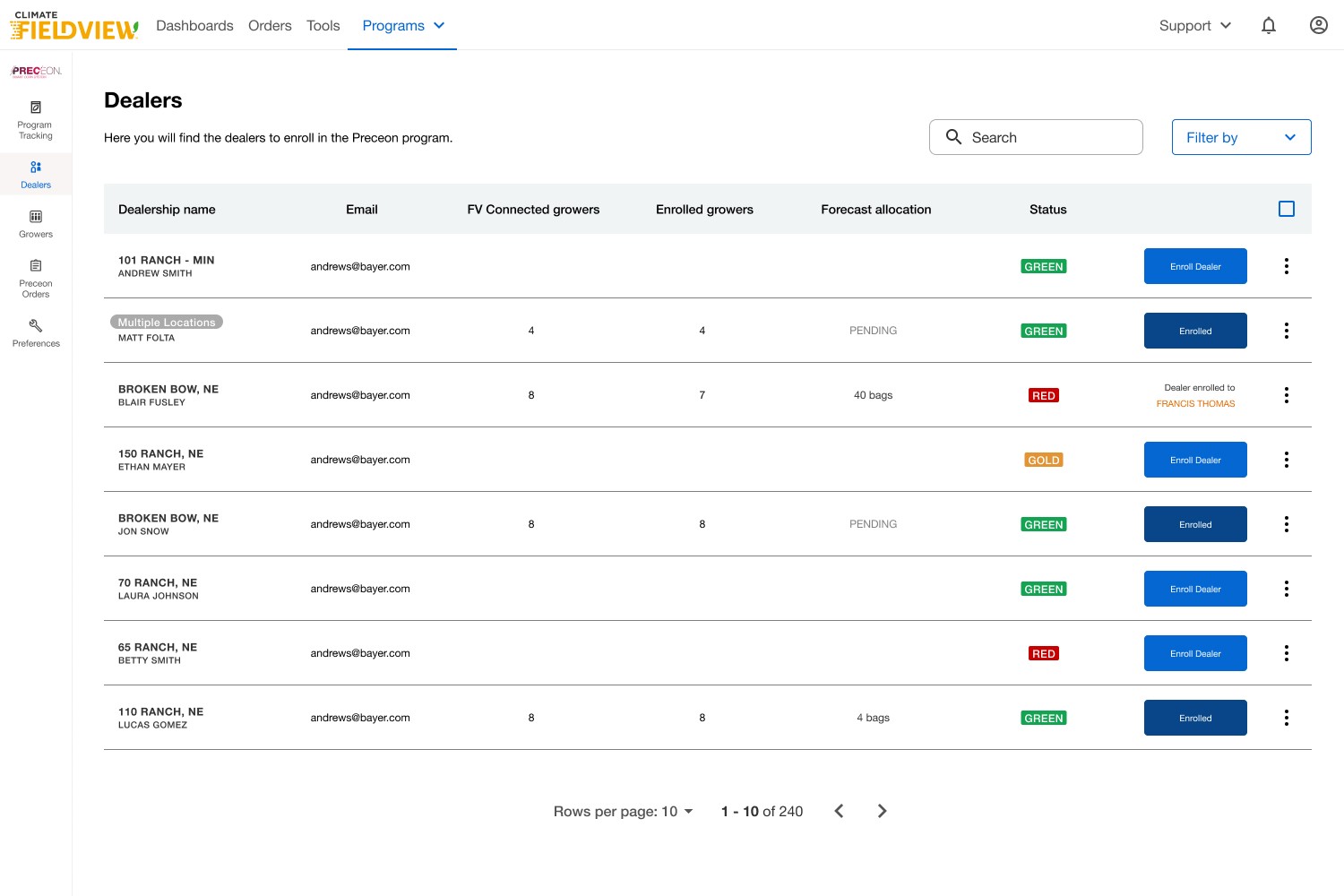Open the notifications bell
Screen dimensions: 1344x896
[1269, 26]
